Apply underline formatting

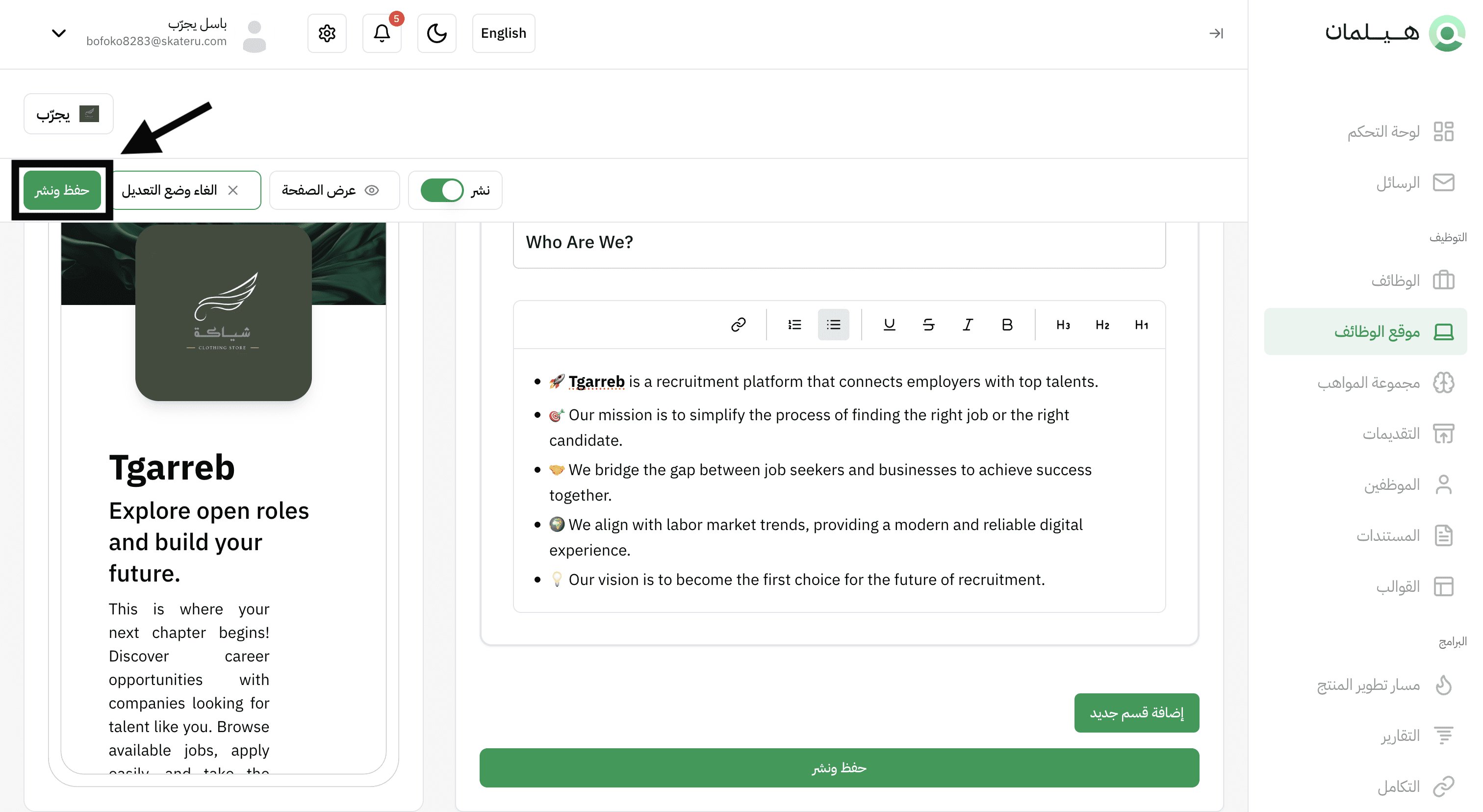(x=889, y=325)
